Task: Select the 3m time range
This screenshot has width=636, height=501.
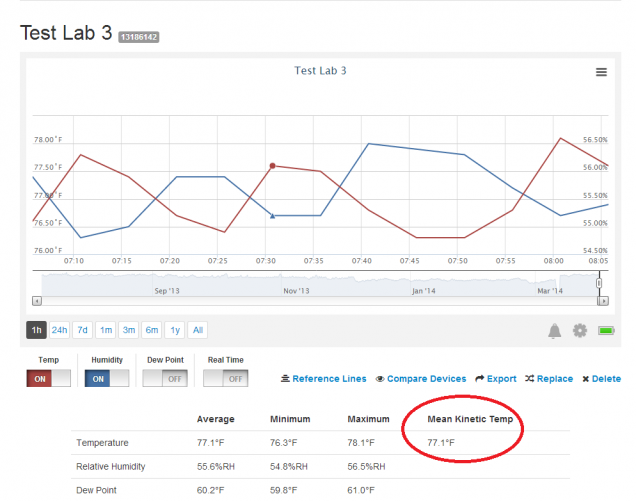Action: click(129, 330)
